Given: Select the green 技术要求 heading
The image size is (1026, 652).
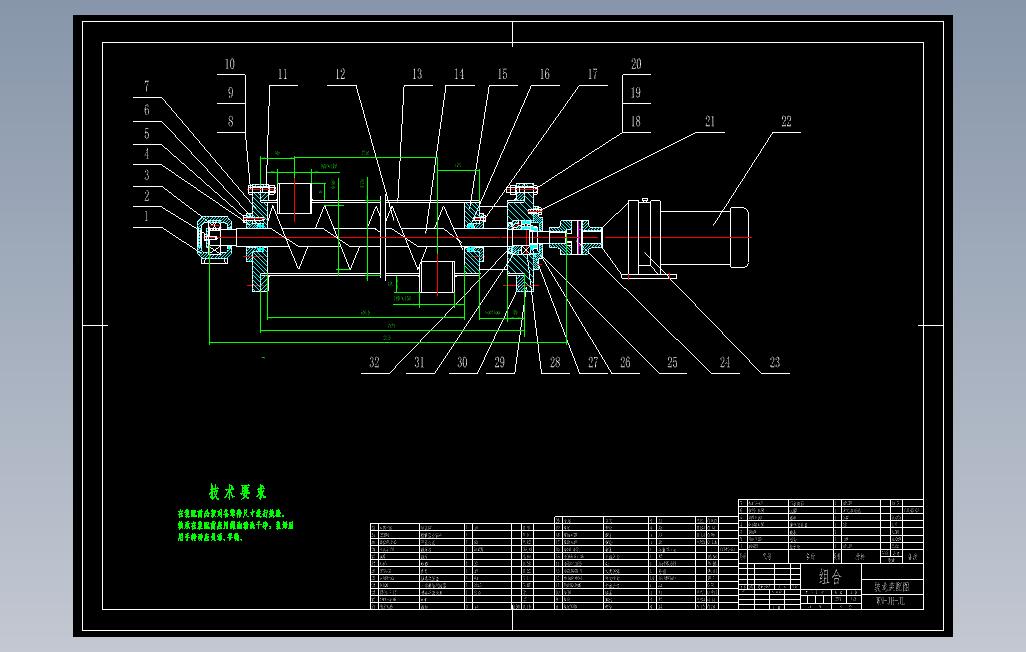Looking at the screenshot, I should click(237, 492).
